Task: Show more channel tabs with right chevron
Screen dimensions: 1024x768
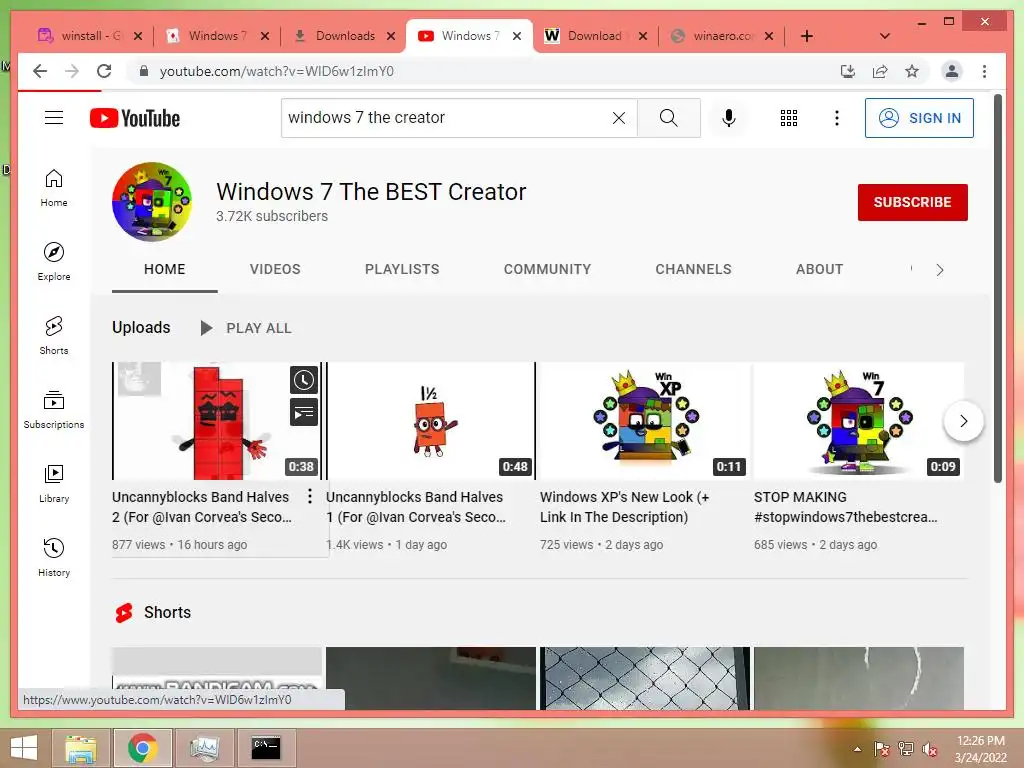Action: pos(939,270)
